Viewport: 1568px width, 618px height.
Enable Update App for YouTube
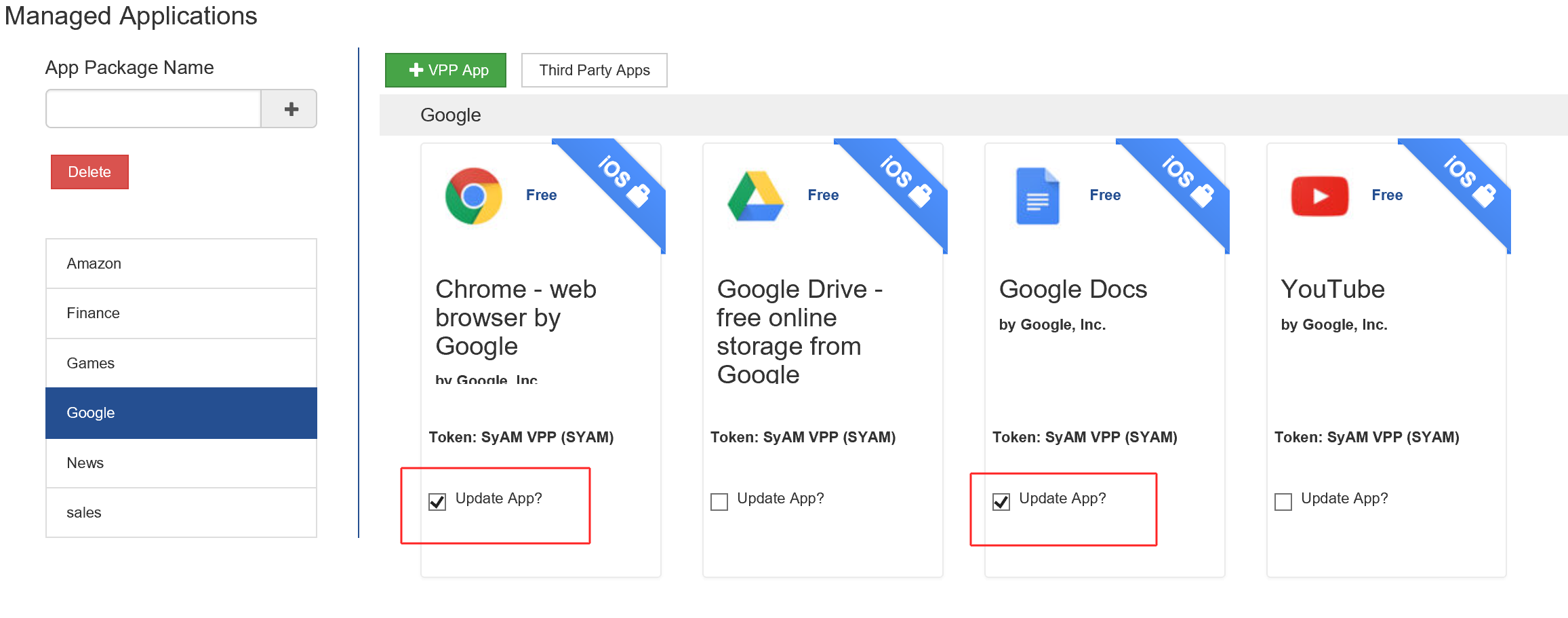[x=1283, y=502]
